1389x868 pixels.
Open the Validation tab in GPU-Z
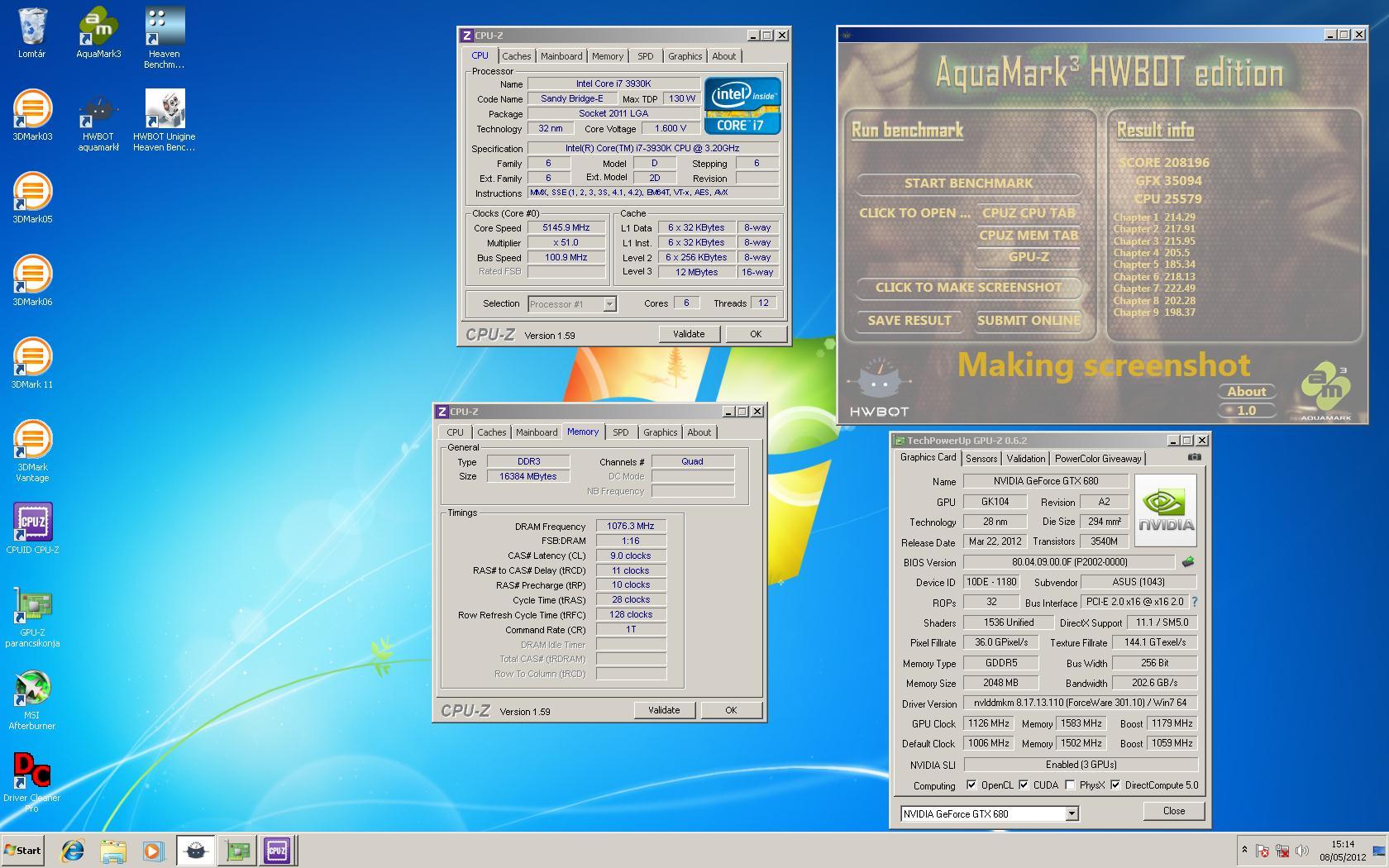[x=1026, y=459]
